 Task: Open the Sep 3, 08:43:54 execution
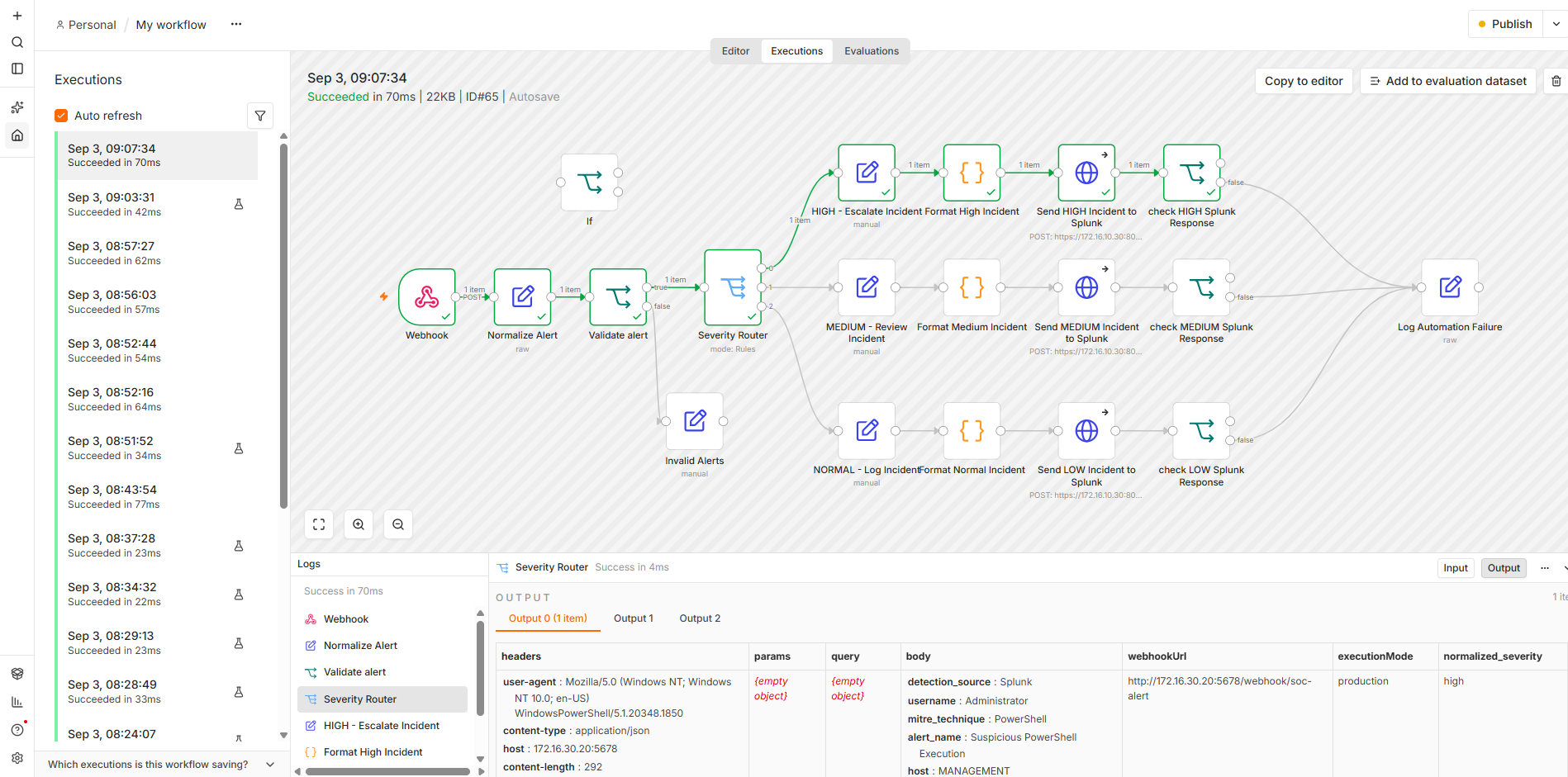pyautogui.click(x=157, y=497)
